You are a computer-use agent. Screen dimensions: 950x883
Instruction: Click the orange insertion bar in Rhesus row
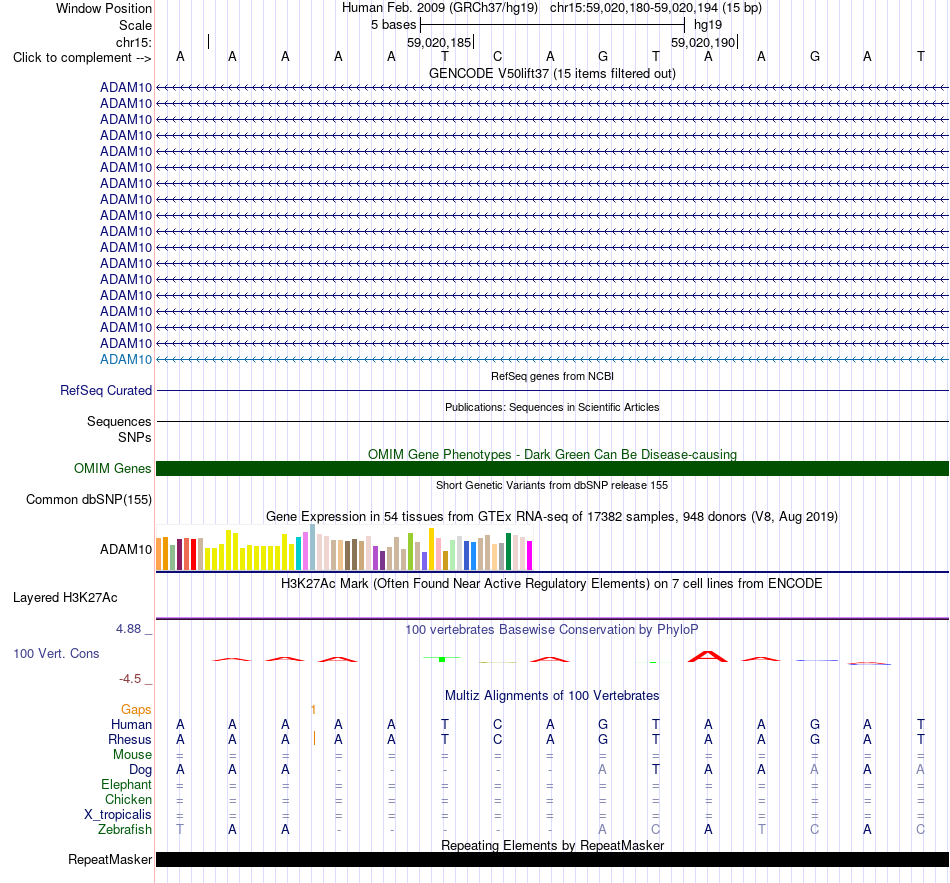coord(314,738)
